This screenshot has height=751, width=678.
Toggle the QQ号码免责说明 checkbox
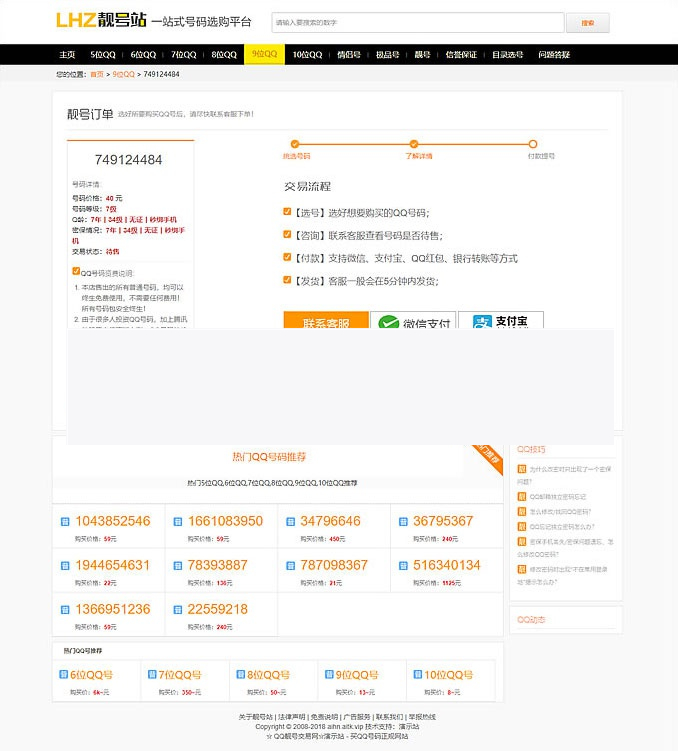coord(76,271)
